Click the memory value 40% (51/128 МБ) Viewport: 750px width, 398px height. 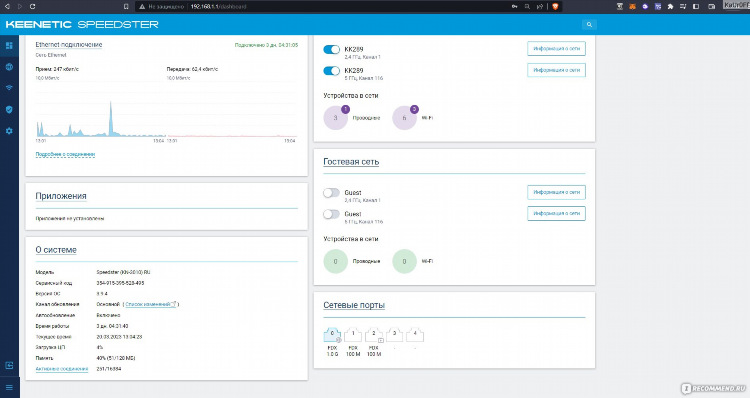pos(116,358)
